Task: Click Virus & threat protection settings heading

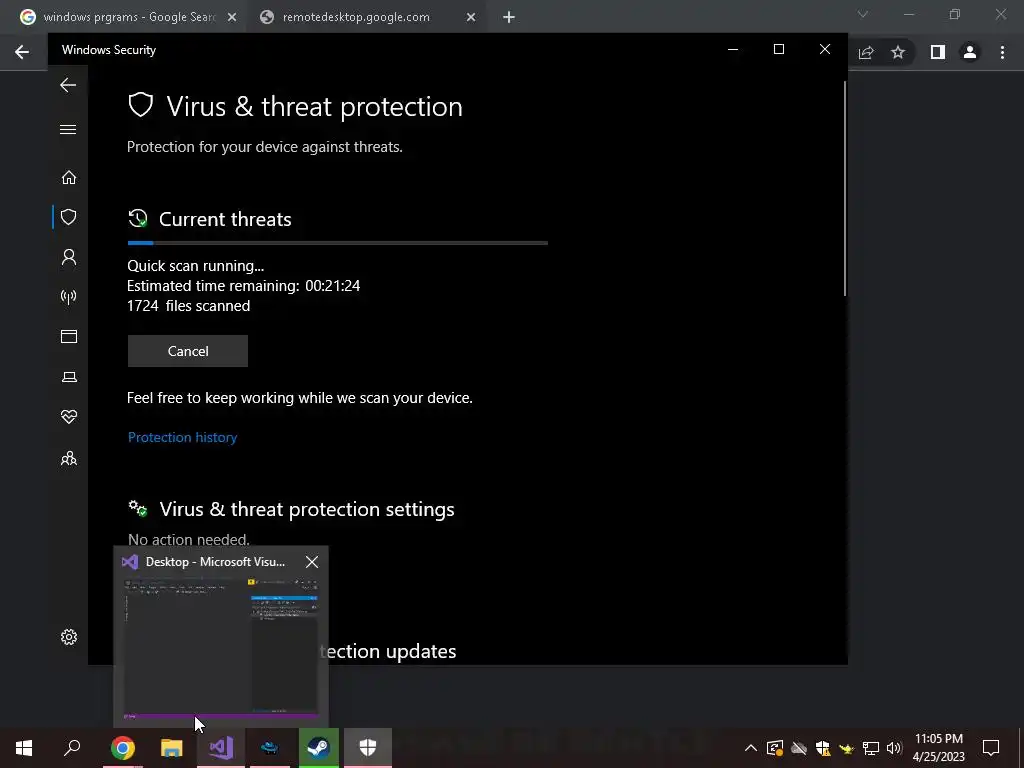Action: [306, 509]
